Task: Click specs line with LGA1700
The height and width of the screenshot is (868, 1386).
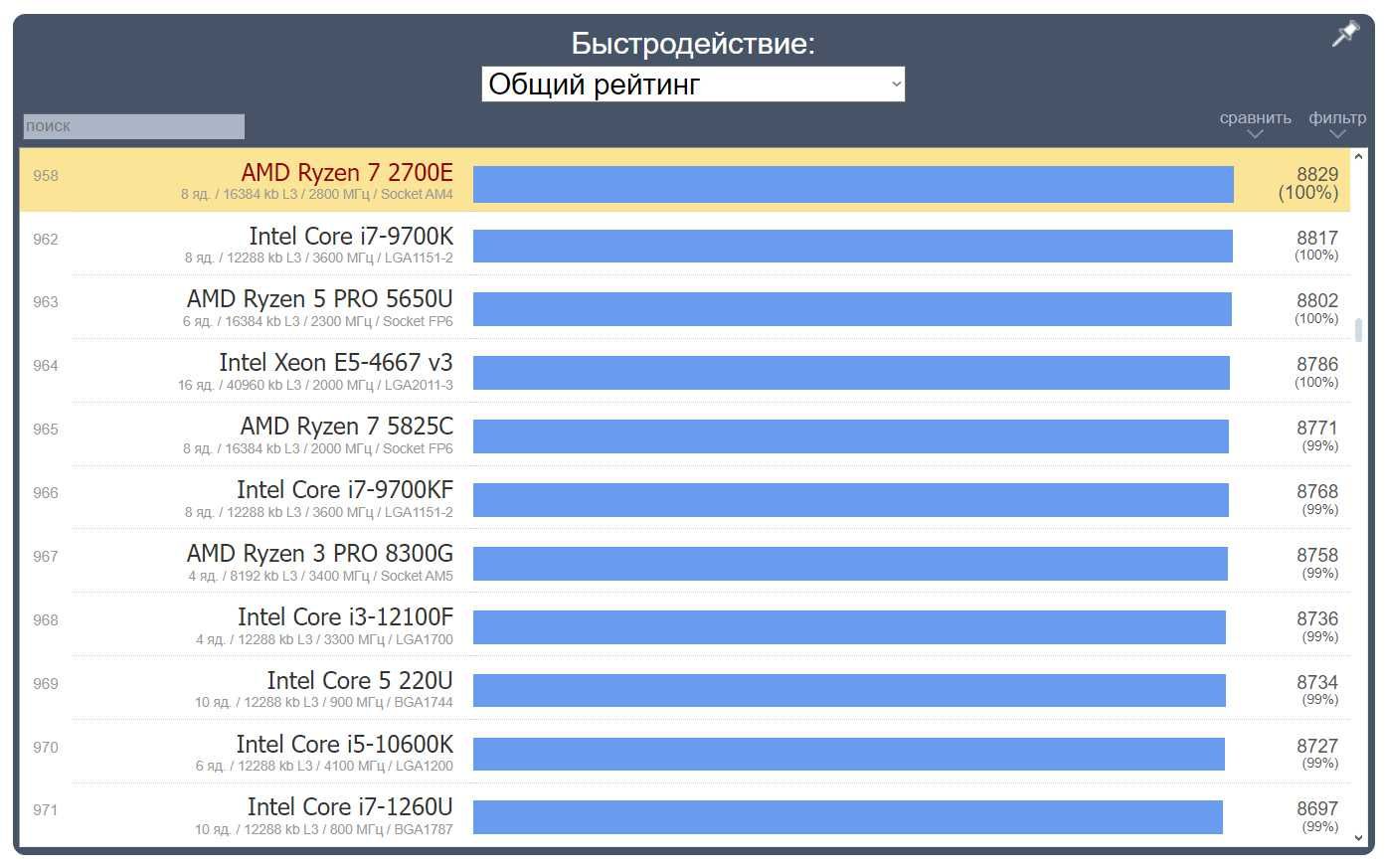Action: tap(324, 640)
